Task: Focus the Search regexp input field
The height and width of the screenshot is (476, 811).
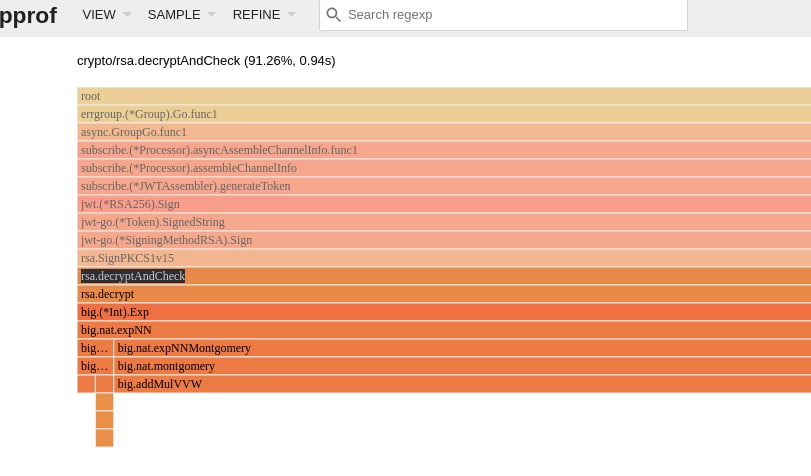Action: (x=503, y=14)
